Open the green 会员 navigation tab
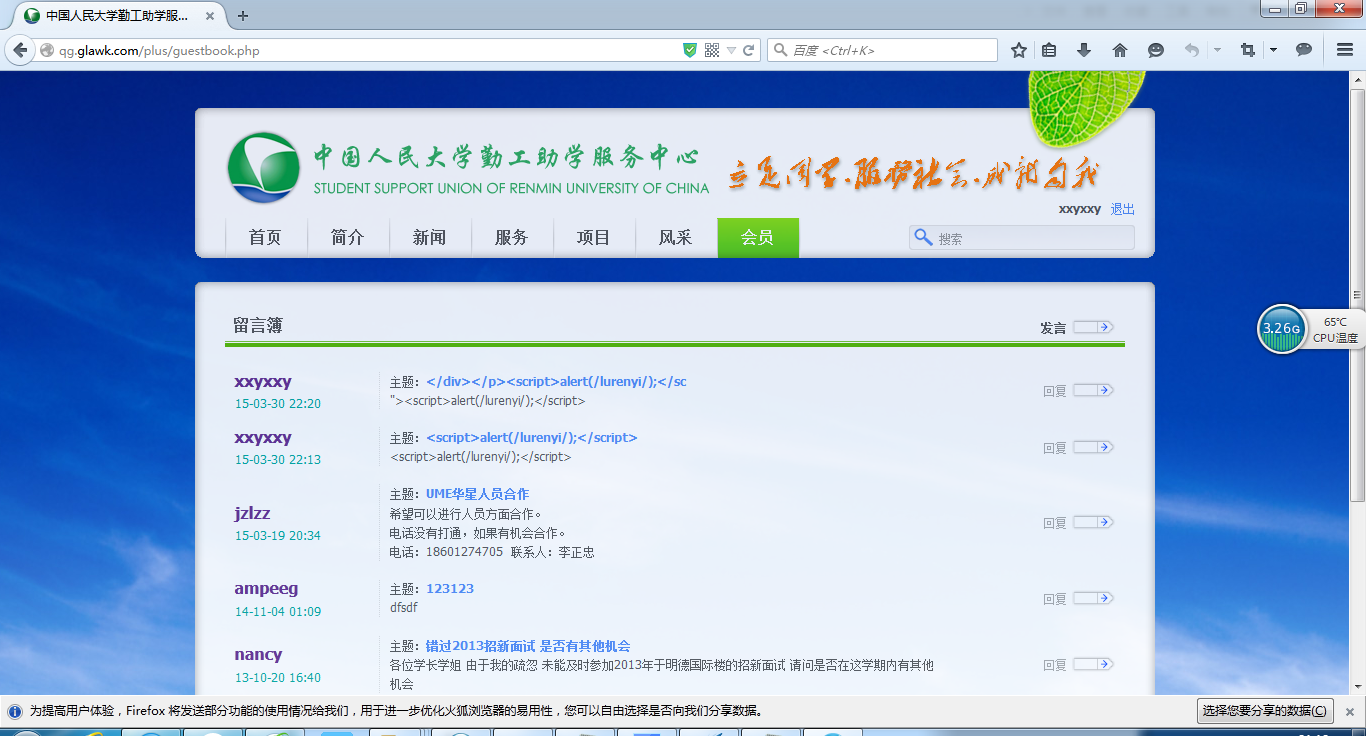 coord(758,238)
